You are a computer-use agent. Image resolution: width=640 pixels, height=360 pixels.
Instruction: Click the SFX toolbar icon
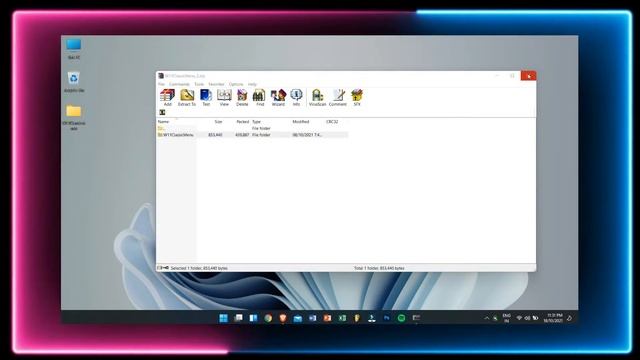coord(357,98)
